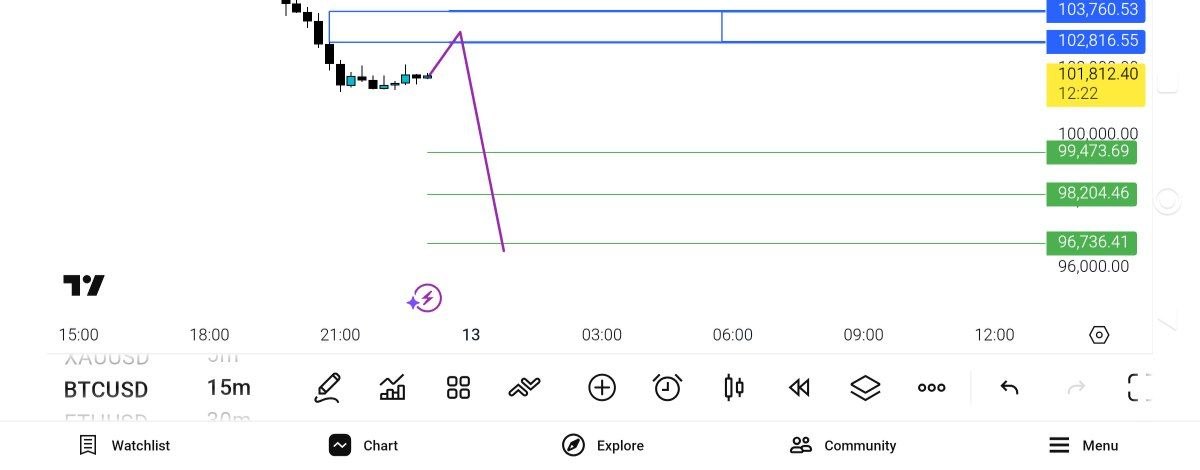Open the indicators chart icon

[x=393, y=387]
